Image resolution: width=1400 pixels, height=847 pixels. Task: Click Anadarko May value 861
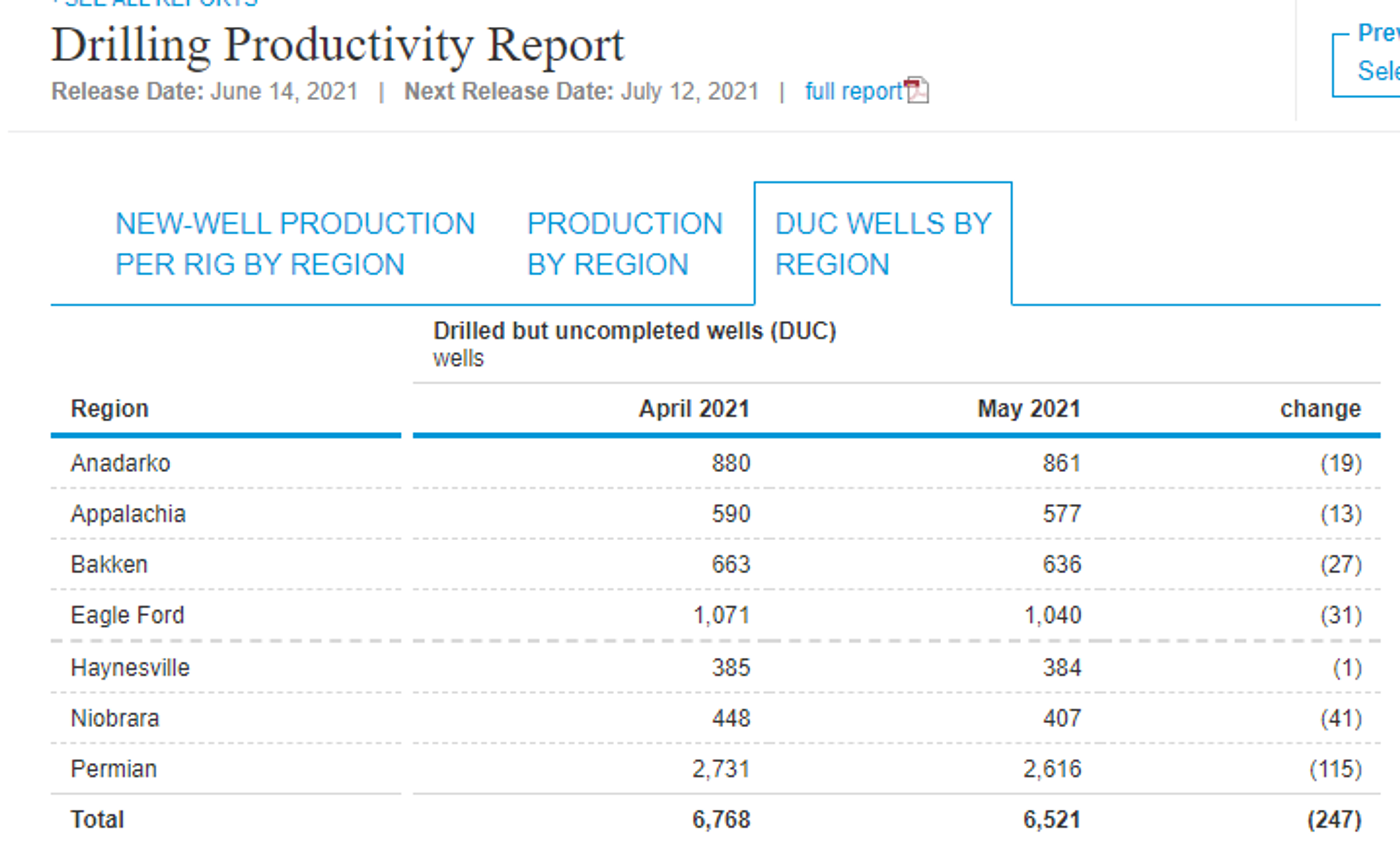coord(1061,463)
